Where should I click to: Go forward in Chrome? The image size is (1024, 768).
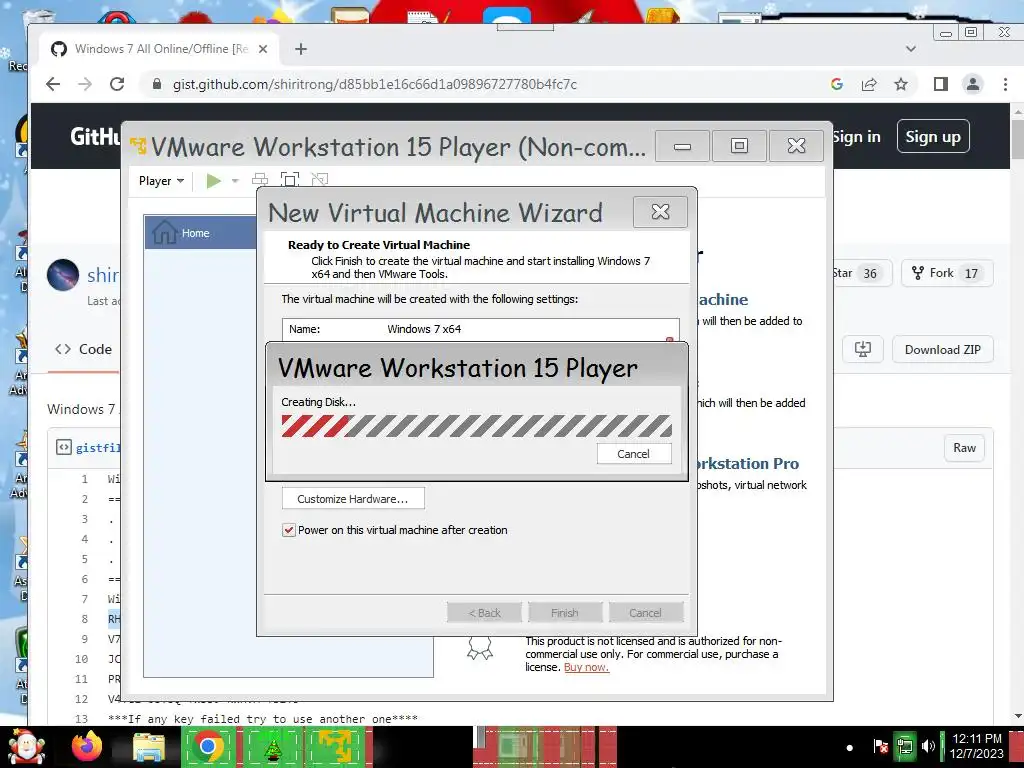85,84
